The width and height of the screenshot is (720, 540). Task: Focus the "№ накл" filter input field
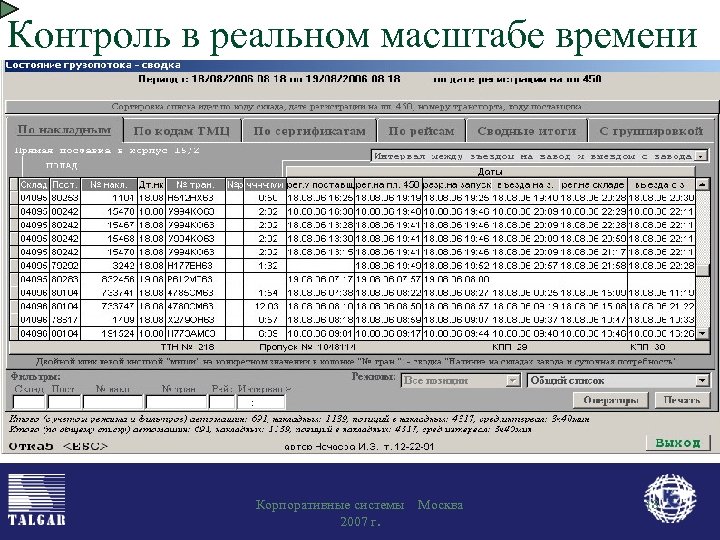[113, 402]
